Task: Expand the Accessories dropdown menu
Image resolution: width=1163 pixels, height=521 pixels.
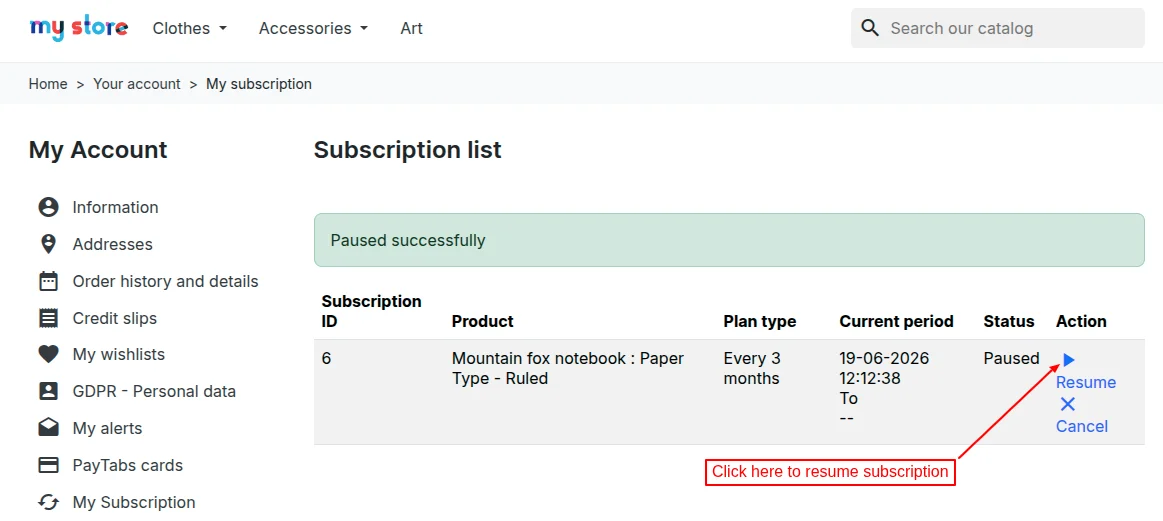Action: point(314,28)
